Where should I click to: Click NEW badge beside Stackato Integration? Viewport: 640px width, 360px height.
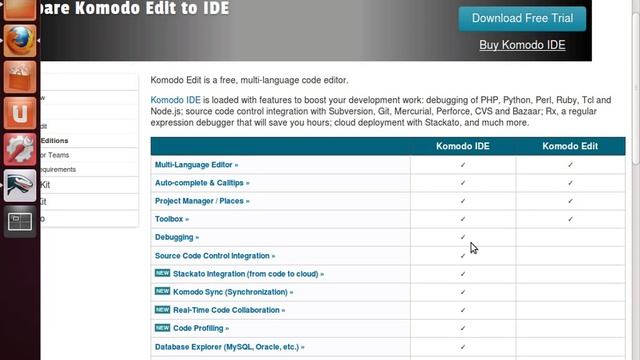point(162,273)
